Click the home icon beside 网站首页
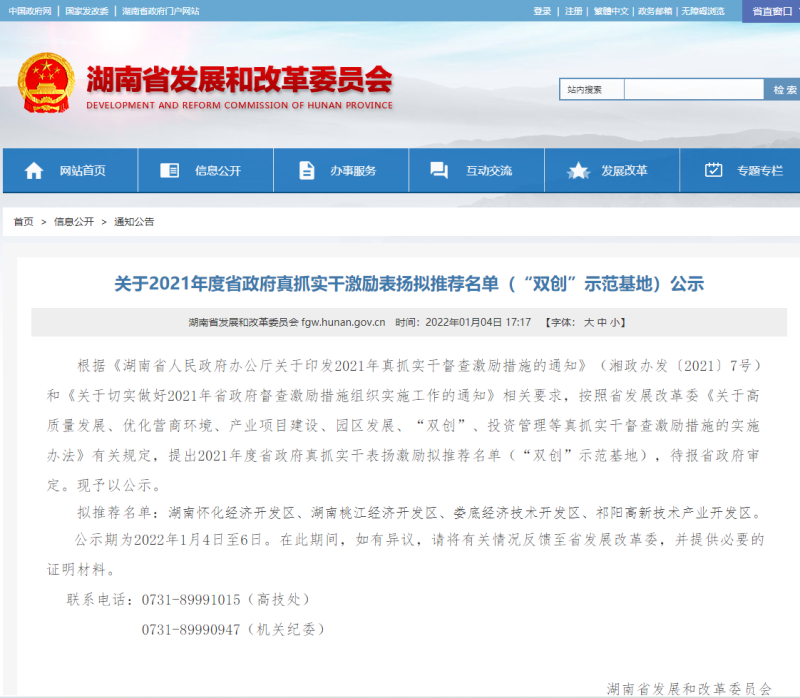Image resolution: width=800 pixels, height=698 pixels. [x=34, y=170]
